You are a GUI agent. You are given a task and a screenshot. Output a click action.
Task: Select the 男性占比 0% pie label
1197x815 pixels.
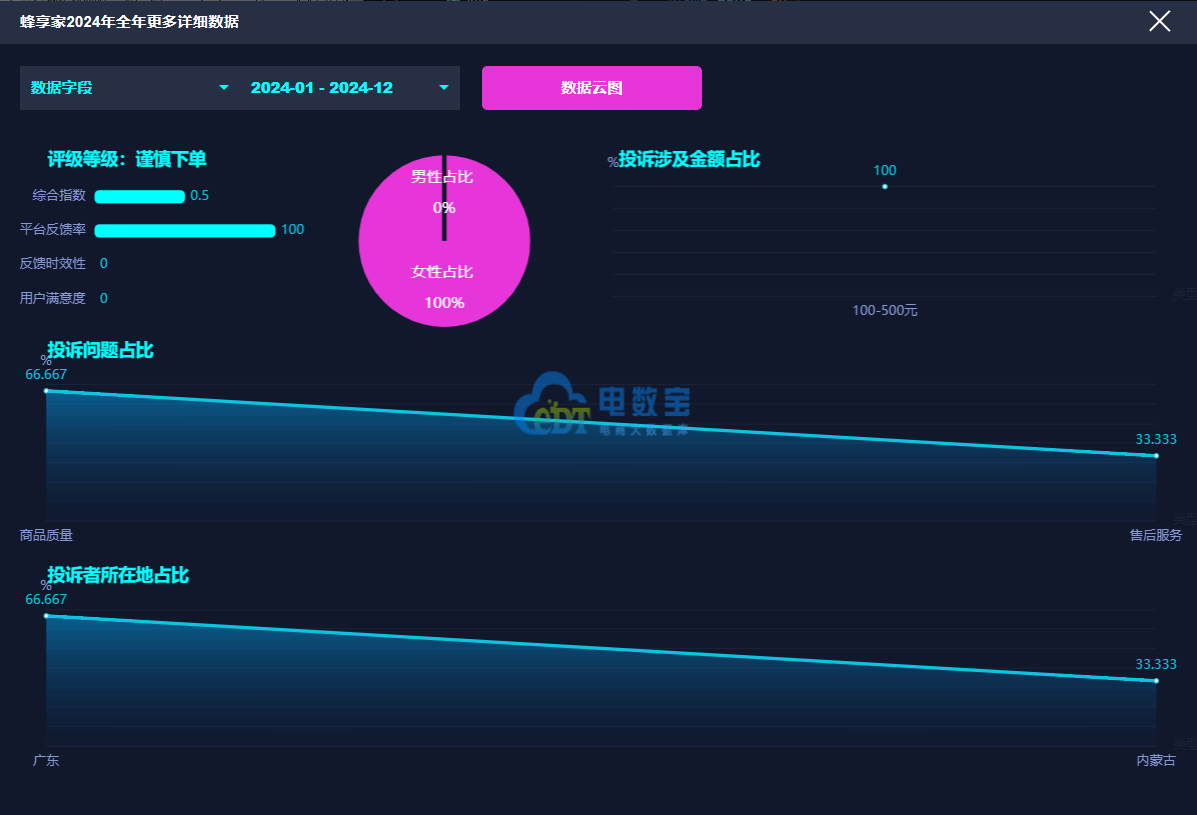(442, 192)
